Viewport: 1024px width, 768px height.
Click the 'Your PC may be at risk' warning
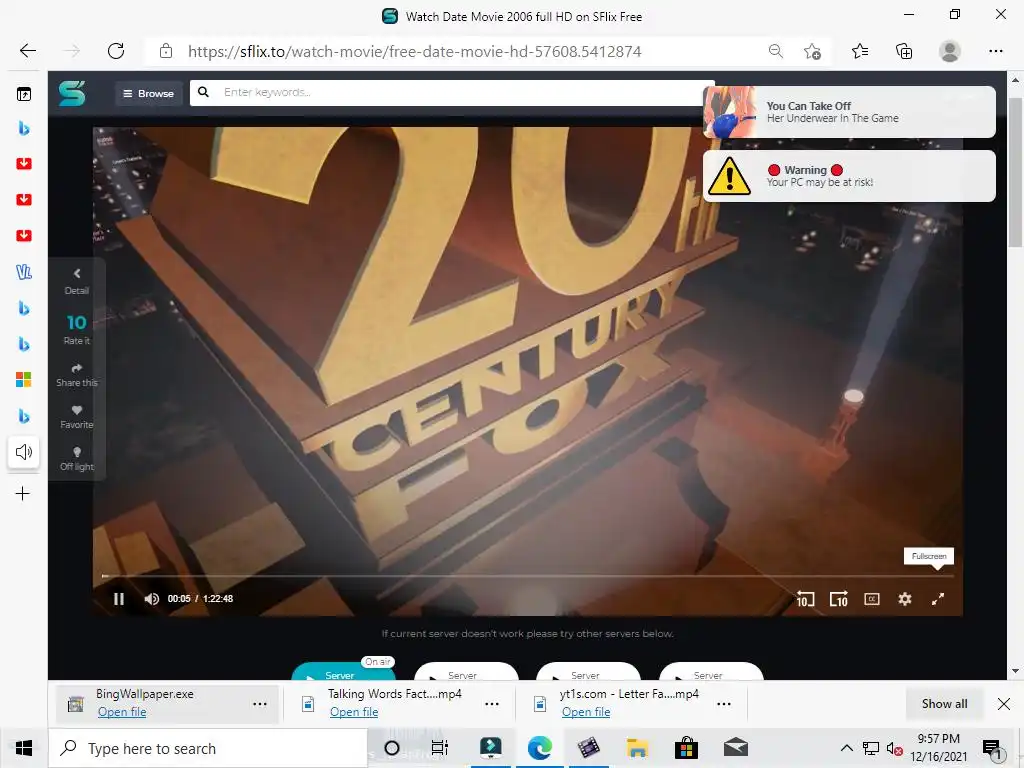(849, 176)
